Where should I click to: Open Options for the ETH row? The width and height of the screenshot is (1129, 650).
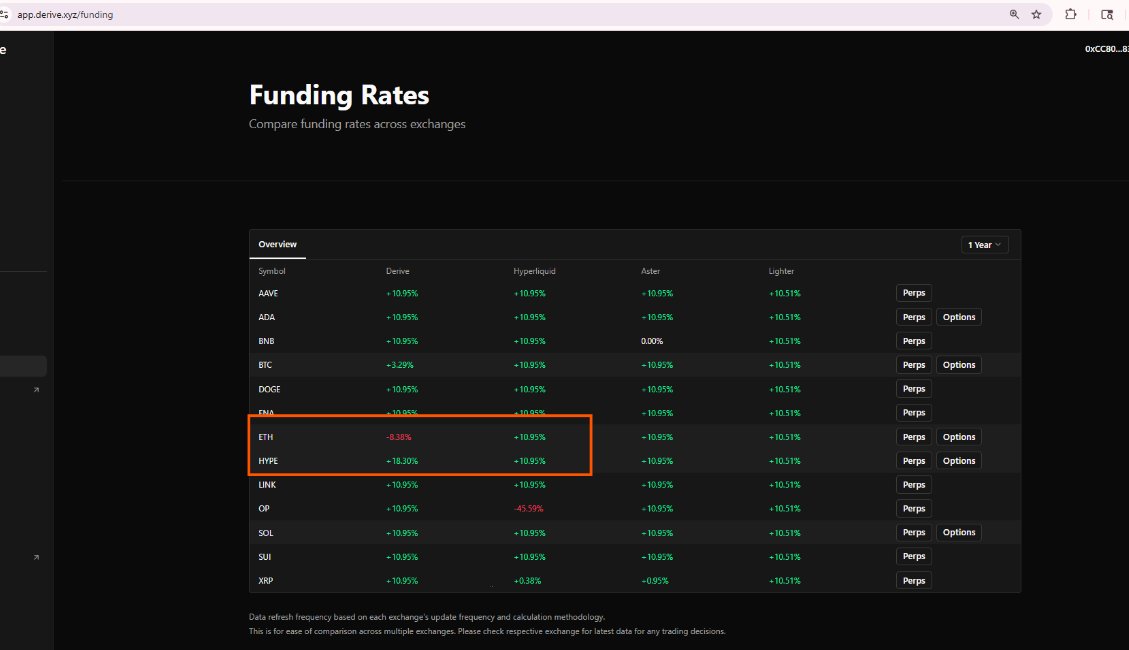coord(959,437)
